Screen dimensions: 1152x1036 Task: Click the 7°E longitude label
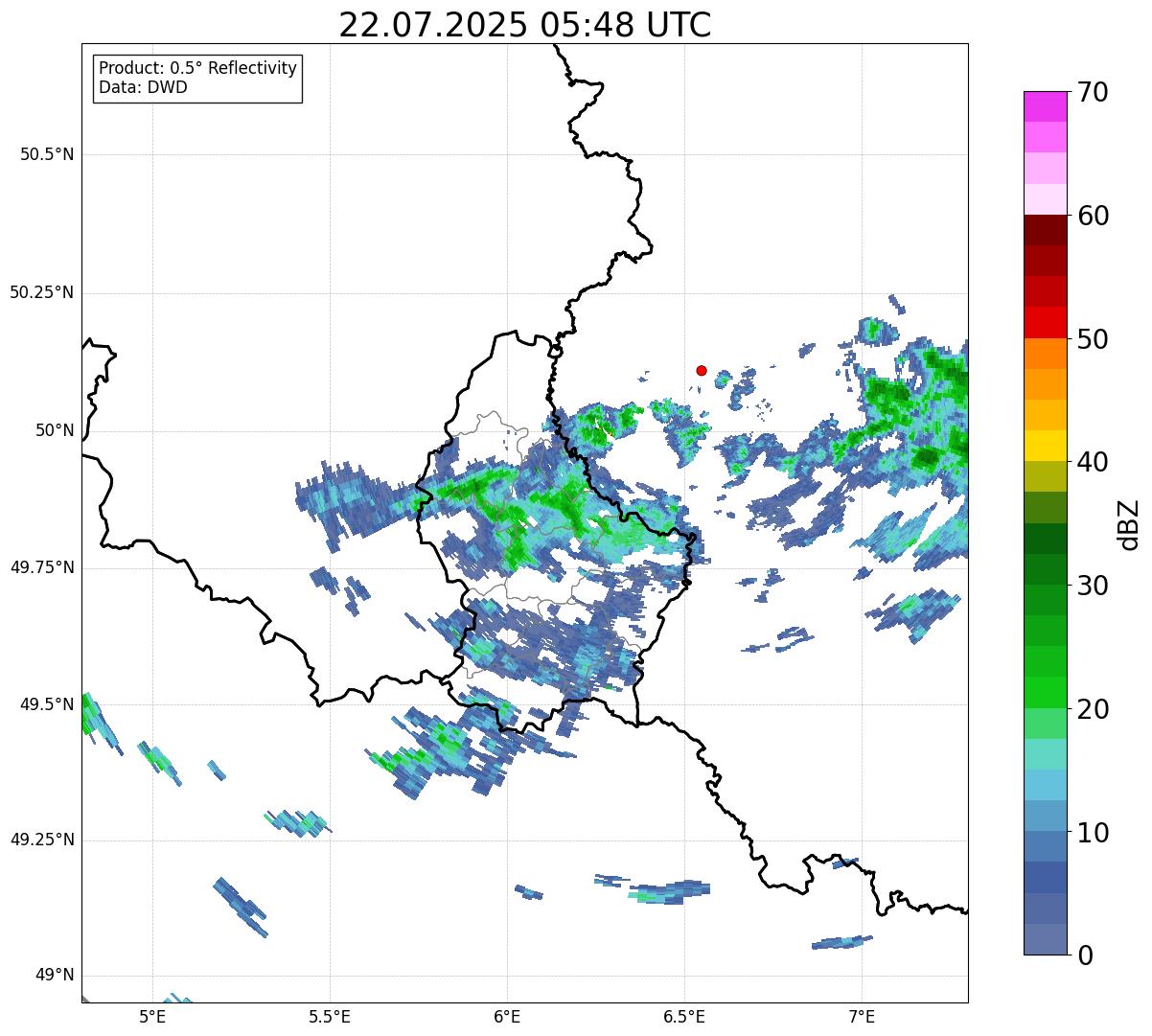click(x=862, y=1016)
